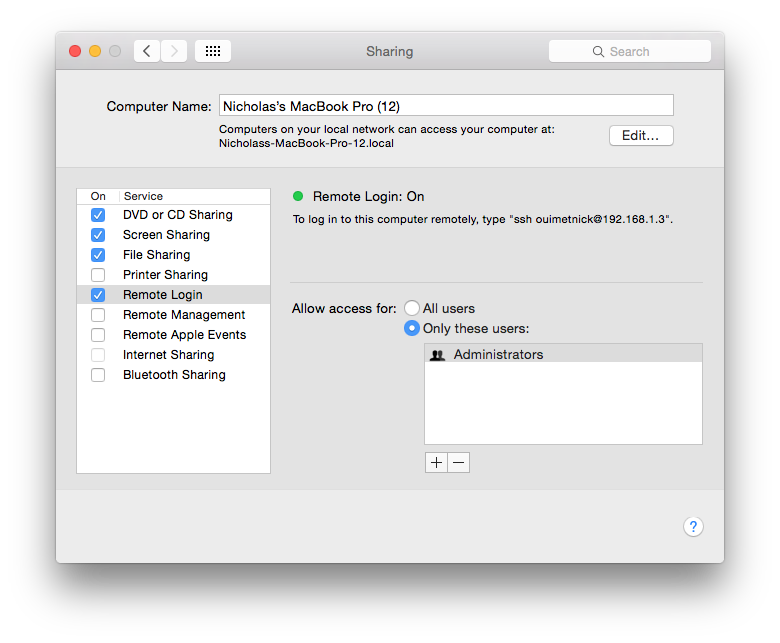Click the Administrators group icon
The width and height of the screenshot is (780, 643).
(437, 355)
